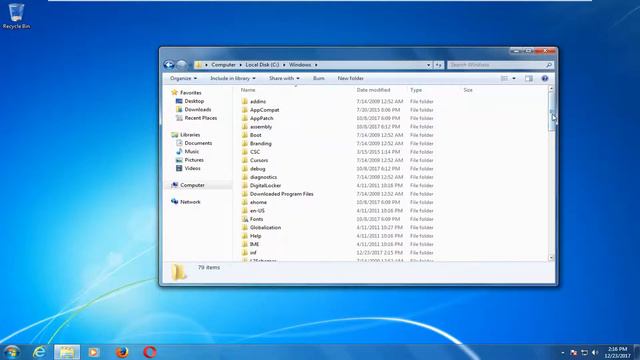Image resolution: width=640 pixels, height=360 pixels.
Task: Open the taskbar clock and date
Action: (617, 353)
